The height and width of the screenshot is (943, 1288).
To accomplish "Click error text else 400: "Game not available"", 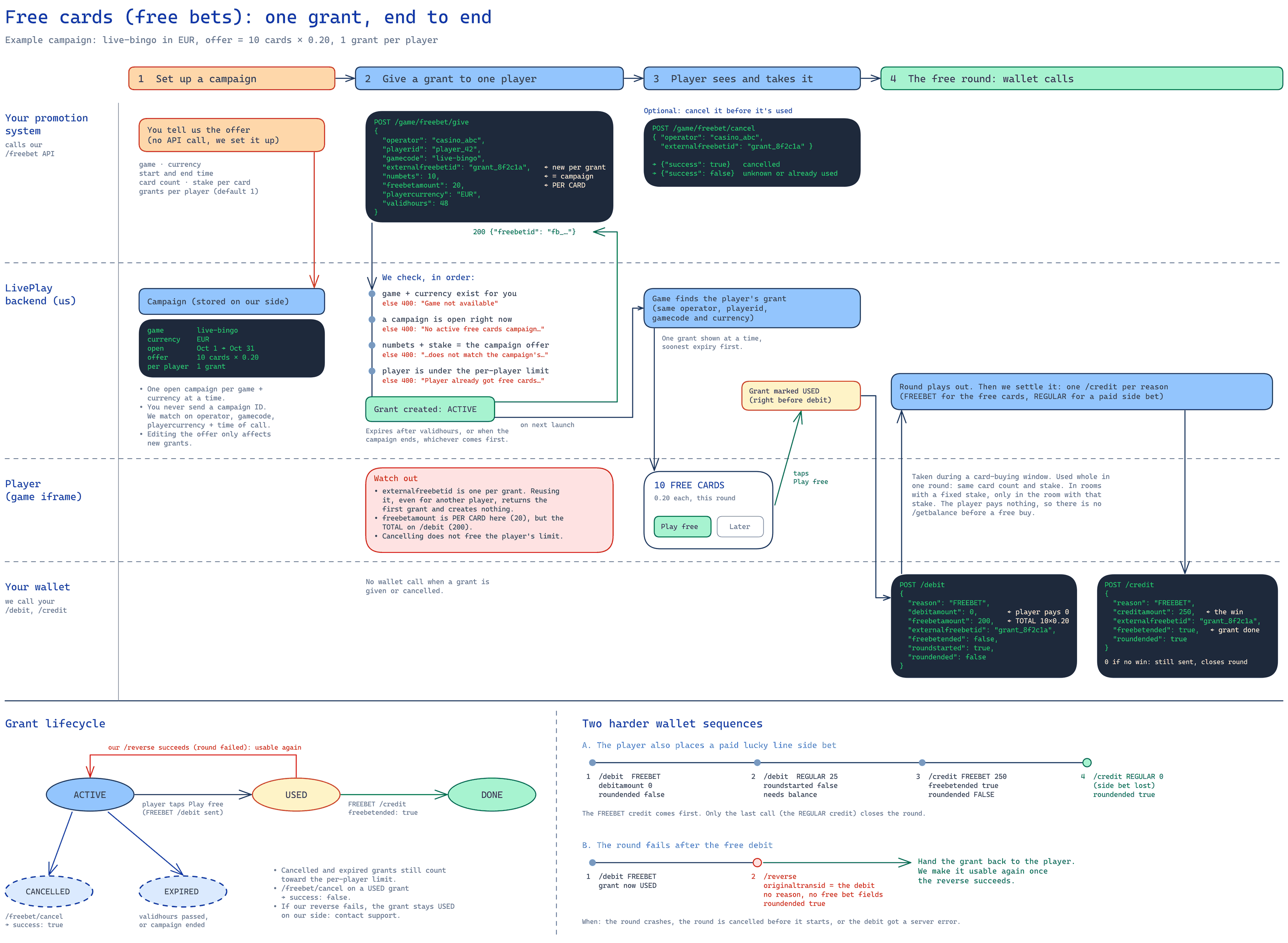I will pos(440,303).
